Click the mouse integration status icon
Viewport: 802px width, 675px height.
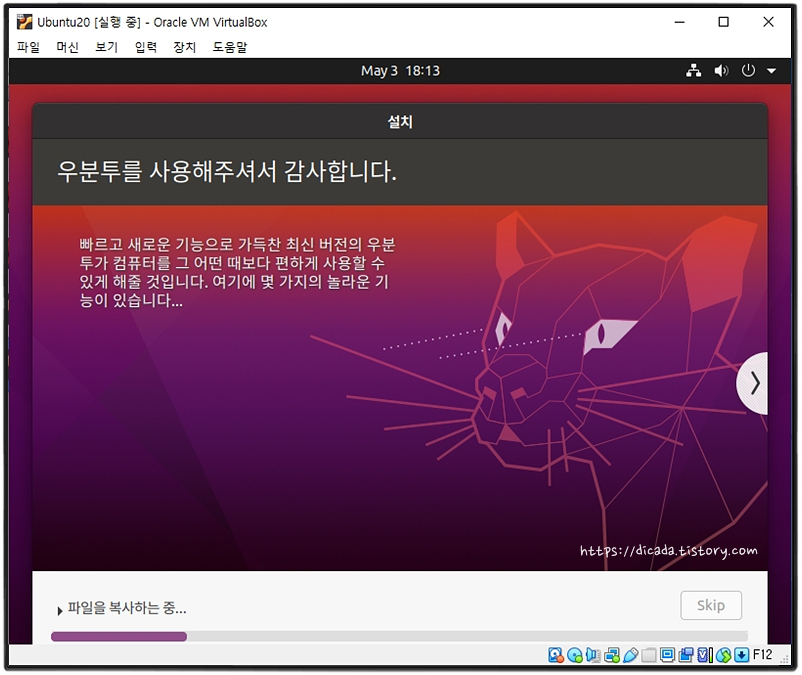tap(723, 655)
